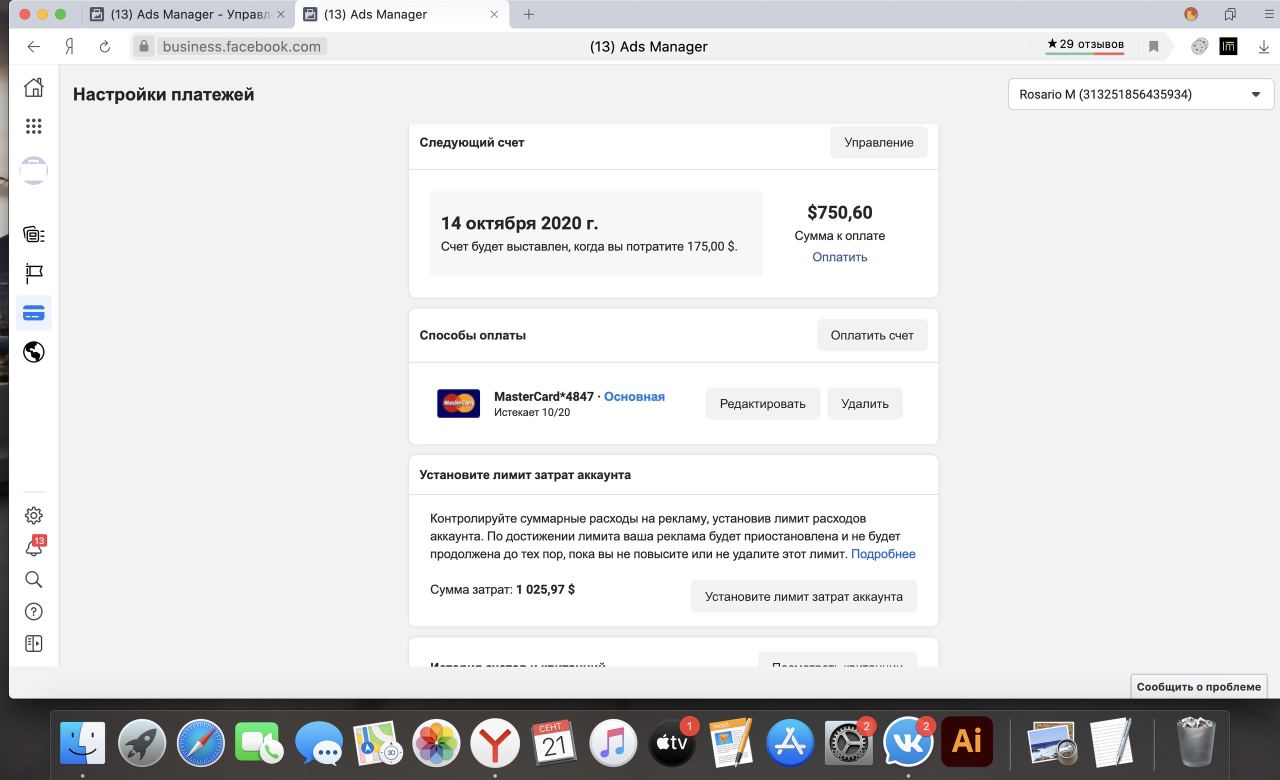
Task: Bookmark the page with the bookmark icon
Action: 1153,46
